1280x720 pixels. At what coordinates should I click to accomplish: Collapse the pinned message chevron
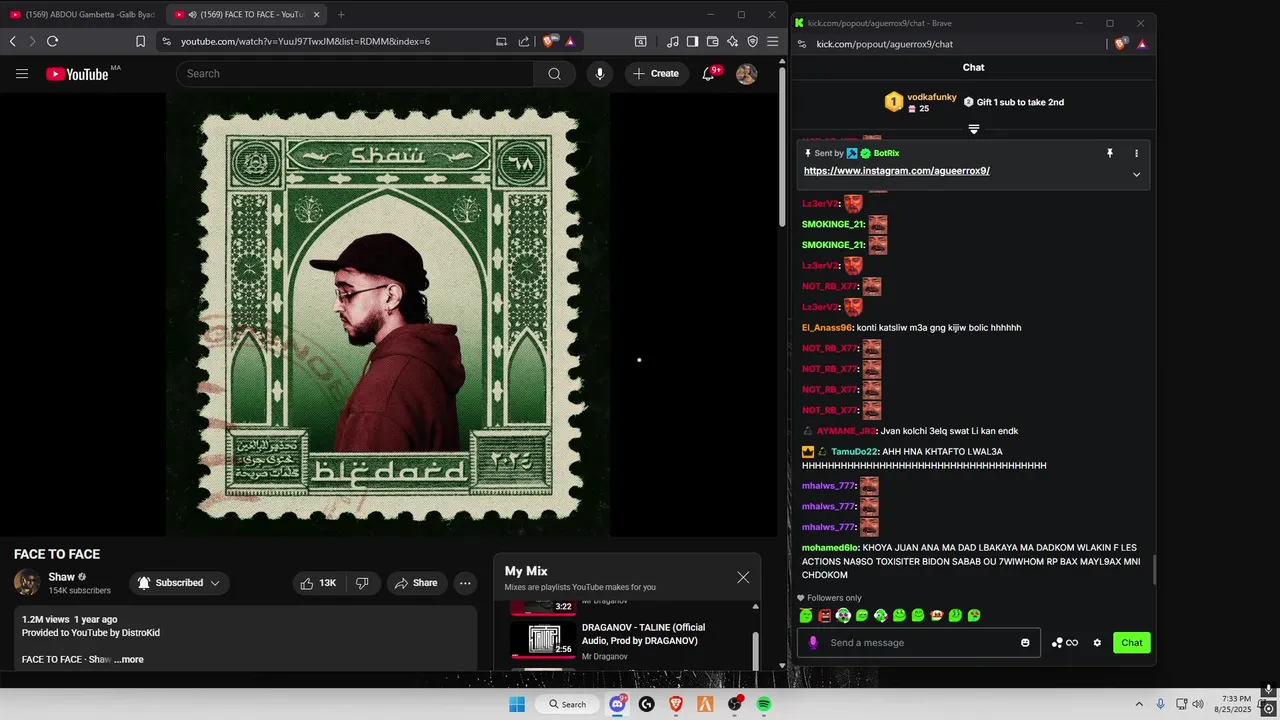point(1136,174)
